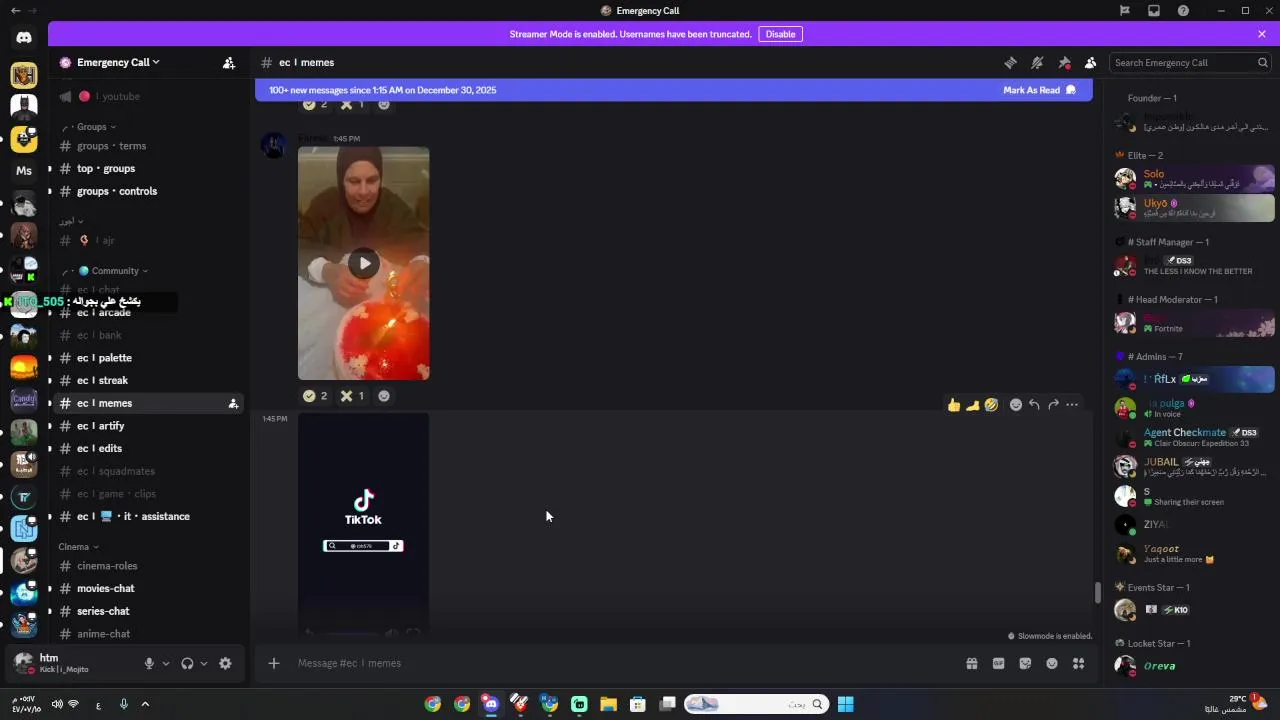
Task: Collapse the Cinema category
Action: 78,547
